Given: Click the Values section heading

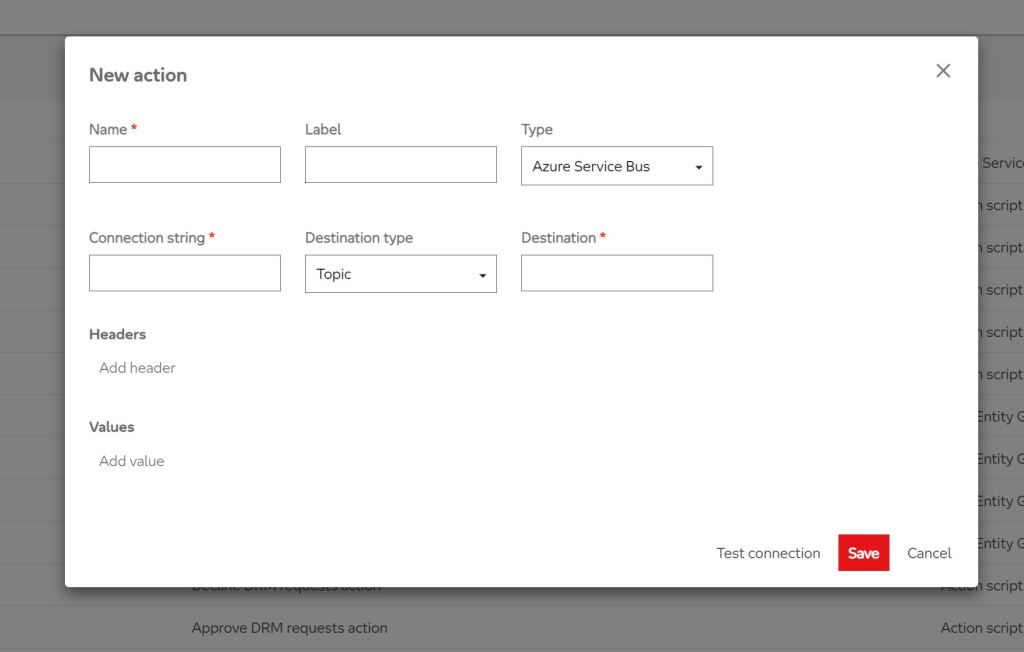Looking at the screenshot, I should point(111,427).
